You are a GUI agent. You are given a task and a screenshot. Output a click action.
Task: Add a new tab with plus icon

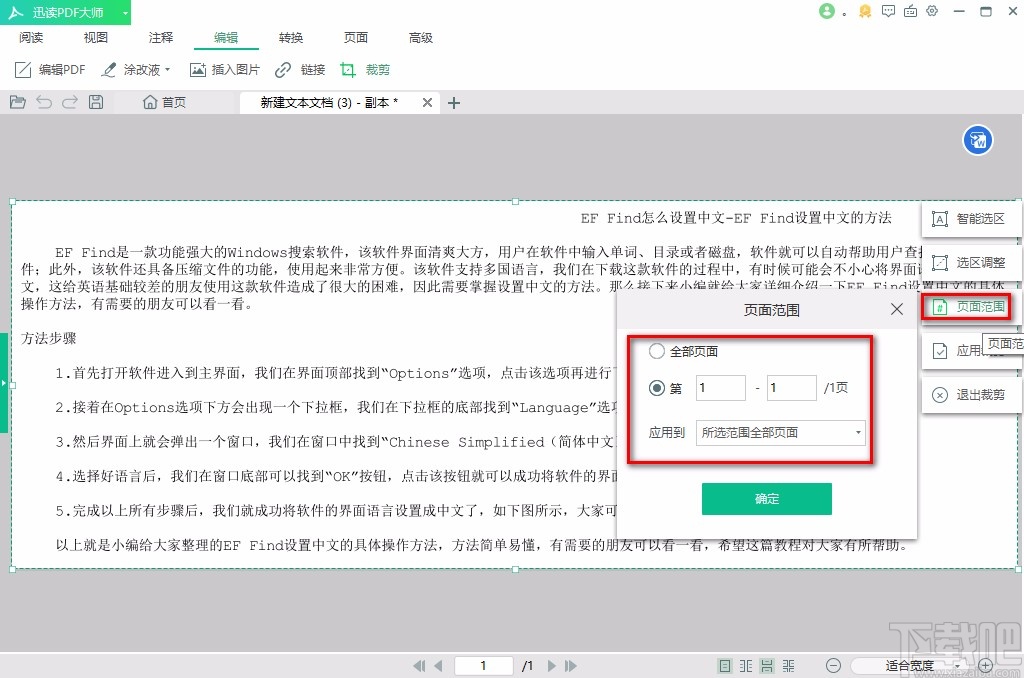pos(454,103)
